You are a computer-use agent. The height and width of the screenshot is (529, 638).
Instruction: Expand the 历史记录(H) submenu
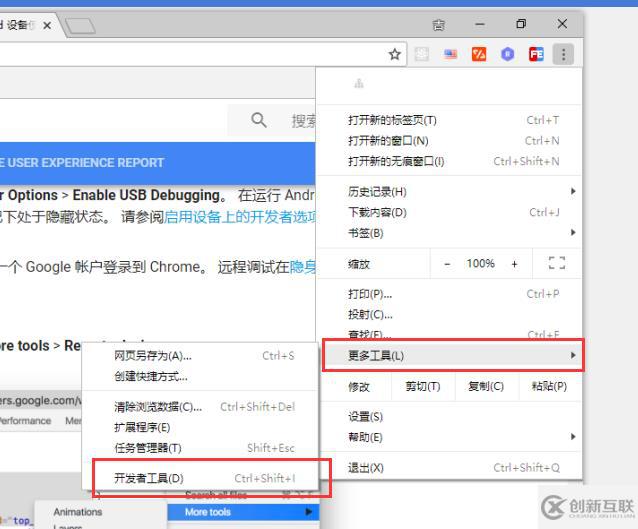point(449,192)
